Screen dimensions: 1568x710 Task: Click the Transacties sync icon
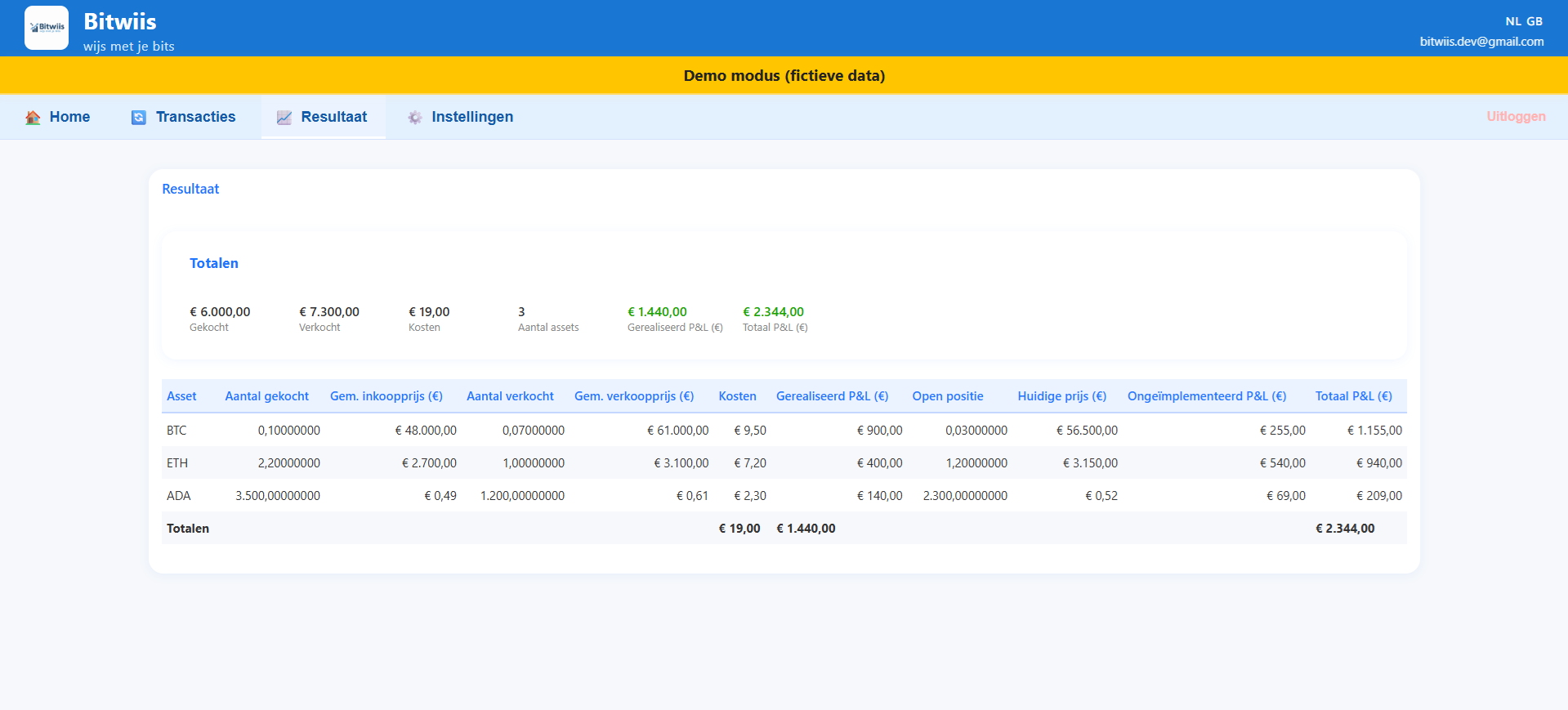pos(139,118)
